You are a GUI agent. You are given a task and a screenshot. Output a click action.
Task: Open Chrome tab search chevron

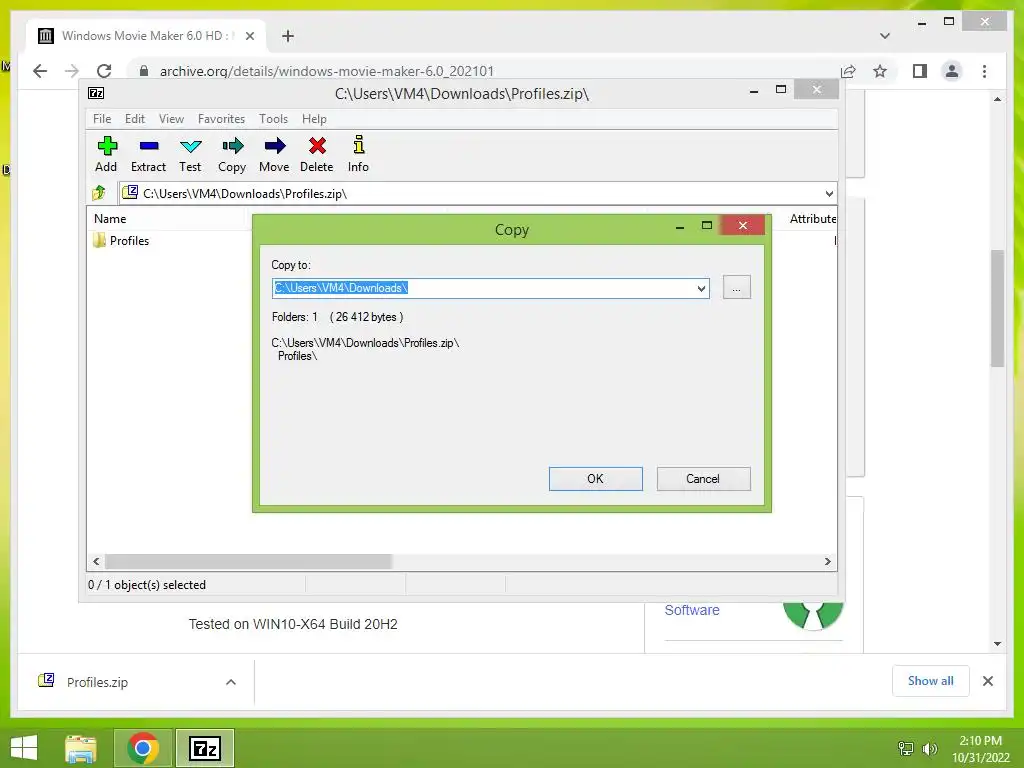[884, 36]
